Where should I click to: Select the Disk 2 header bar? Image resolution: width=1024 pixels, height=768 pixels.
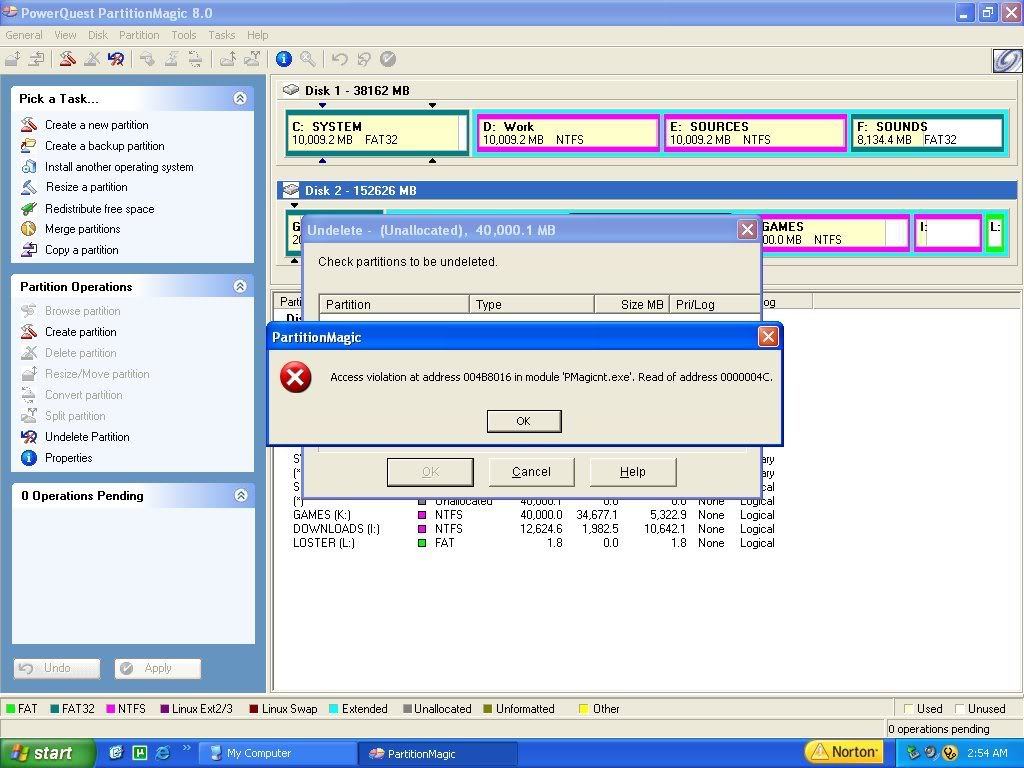tap(647, 191)
